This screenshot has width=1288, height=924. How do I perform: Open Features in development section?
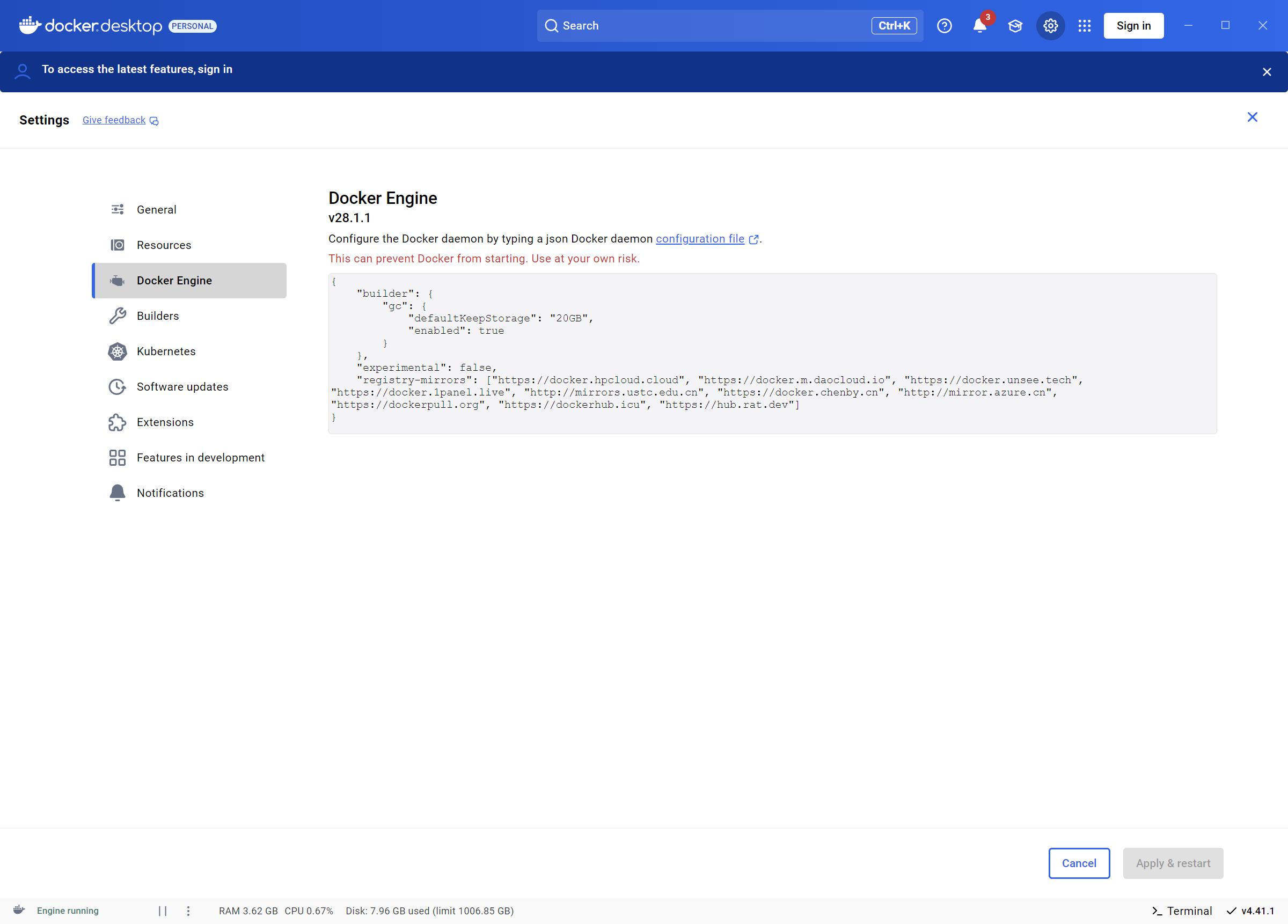coord(201,457)
